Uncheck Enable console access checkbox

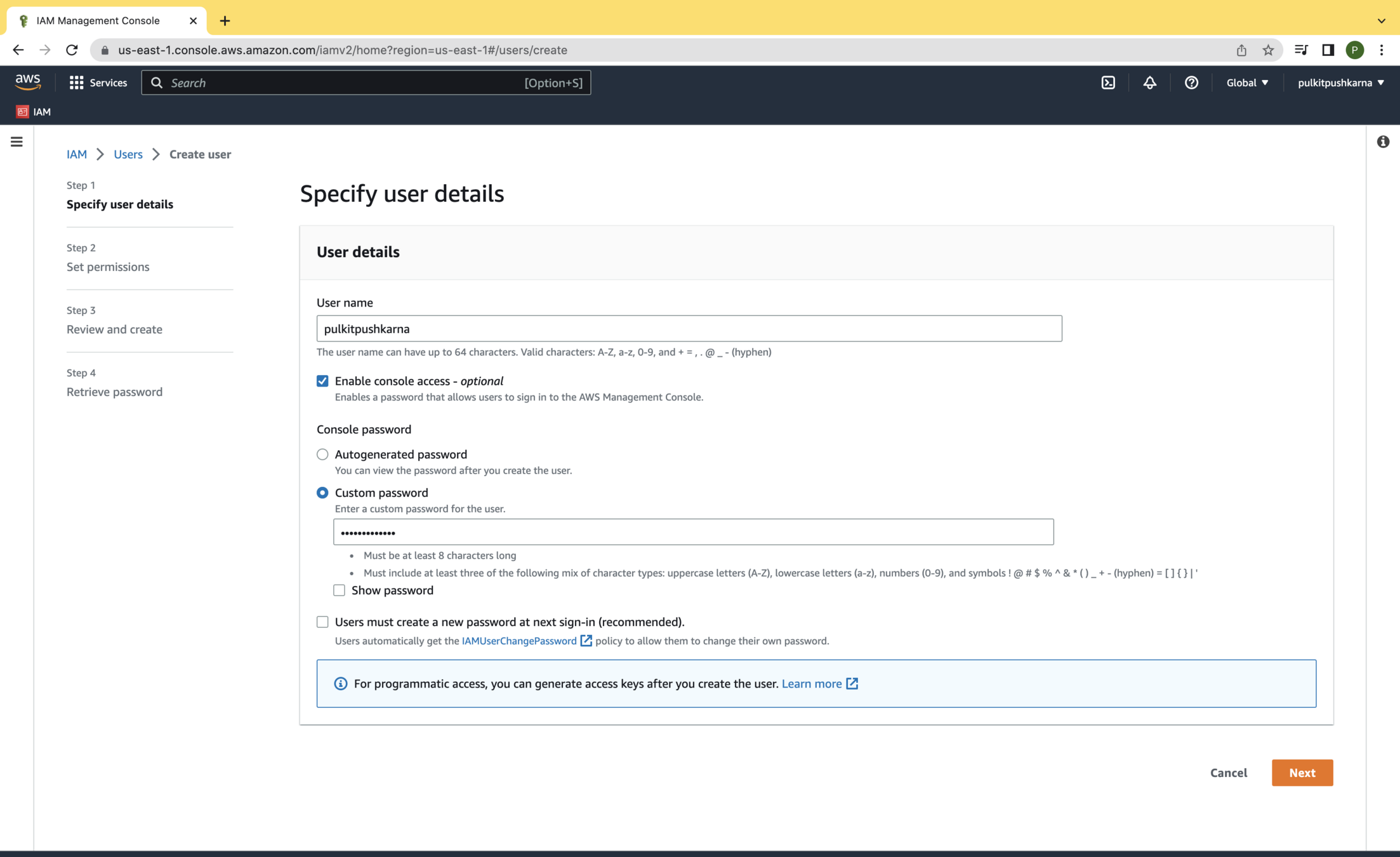click(x=322, y=381)
